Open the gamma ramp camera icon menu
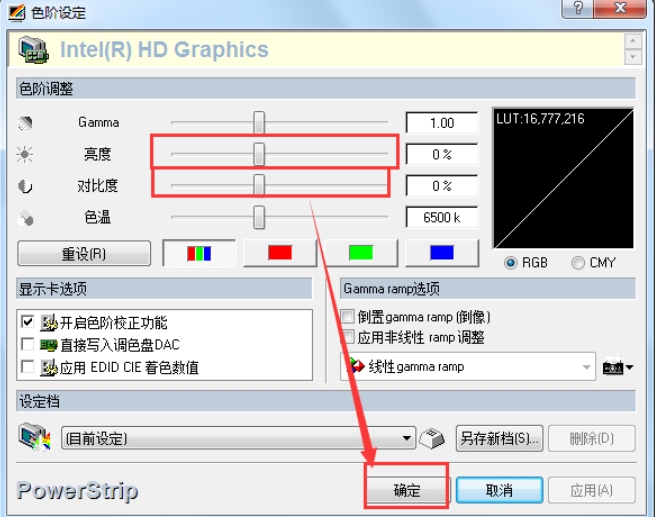Viewport: 655px width, 517px height. pyautogui.click(x=618, y=367)
